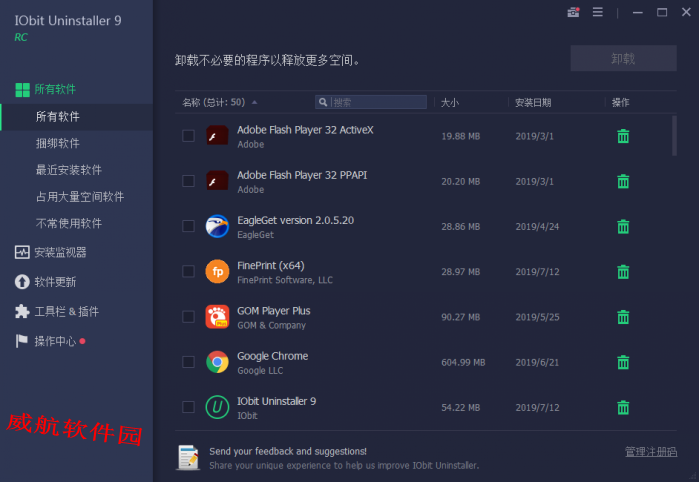Click trash icon for Adobe Flash Player 32 PPAPI
The width and height of the screenshot is (699, 482).
623,181
